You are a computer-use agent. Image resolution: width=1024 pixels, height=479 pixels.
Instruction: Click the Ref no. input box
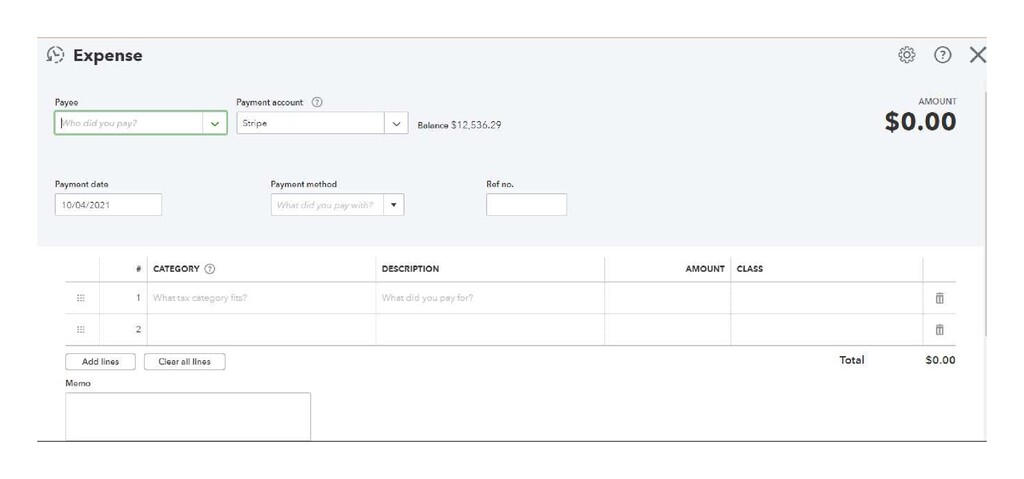click(x=526, y=205)
